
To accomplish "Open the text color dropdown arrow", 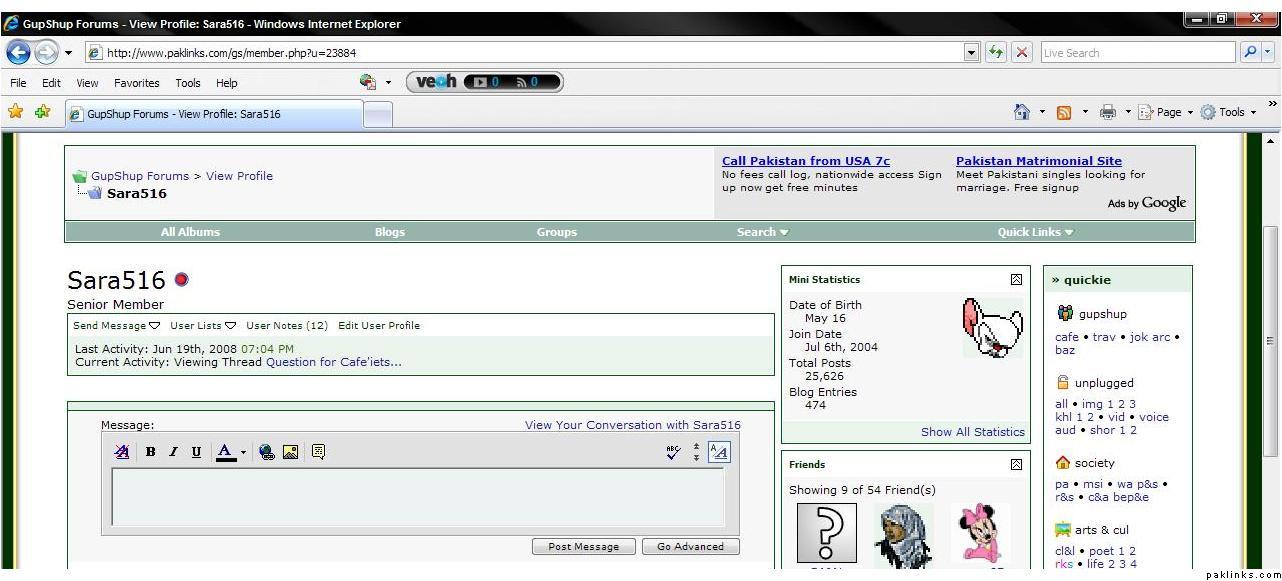I will tap(243, 453).
